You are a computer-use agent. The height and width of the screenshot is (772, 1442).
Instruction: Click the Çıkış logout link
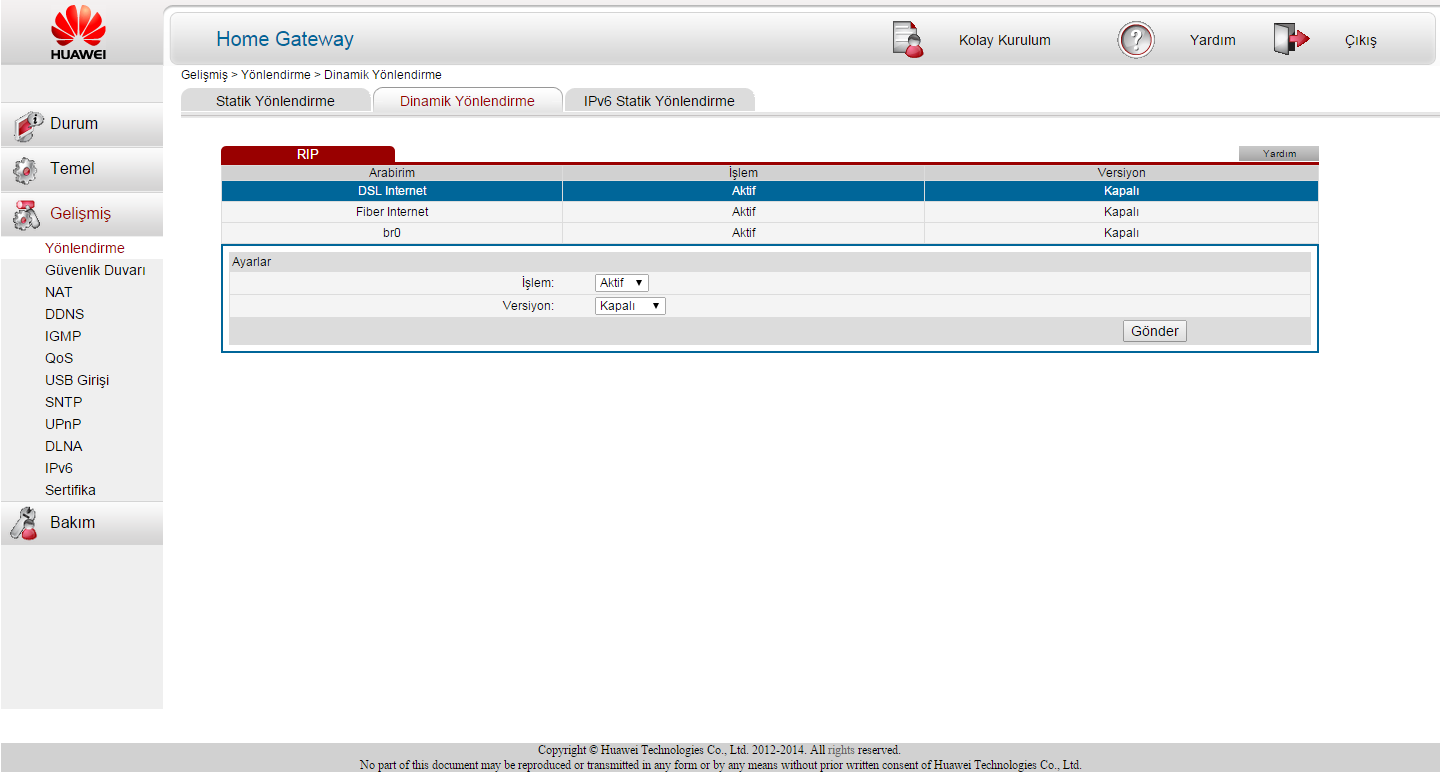pyautogui.click(x=1360, y=41)
